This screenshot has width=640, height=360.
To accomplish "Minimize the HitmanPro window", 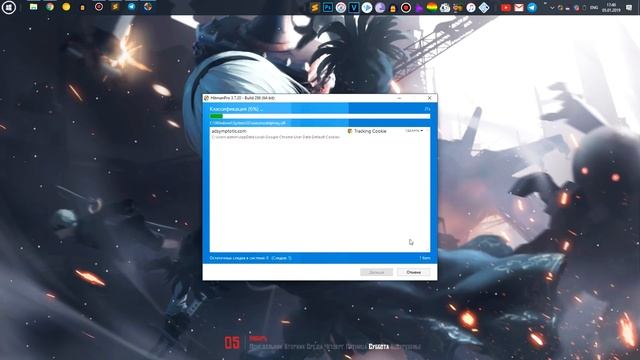I will (x=399, y=98).
